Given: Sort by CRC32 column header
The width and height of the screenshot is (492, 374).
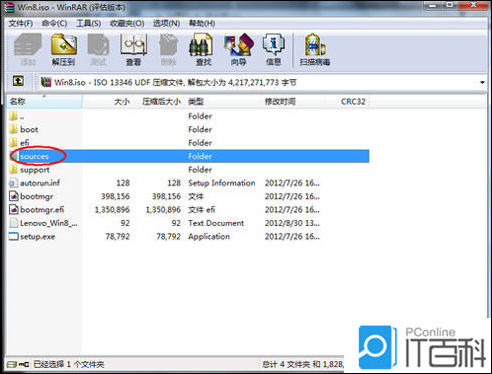Looking at the screenshot, I should (x=353, y=102).
